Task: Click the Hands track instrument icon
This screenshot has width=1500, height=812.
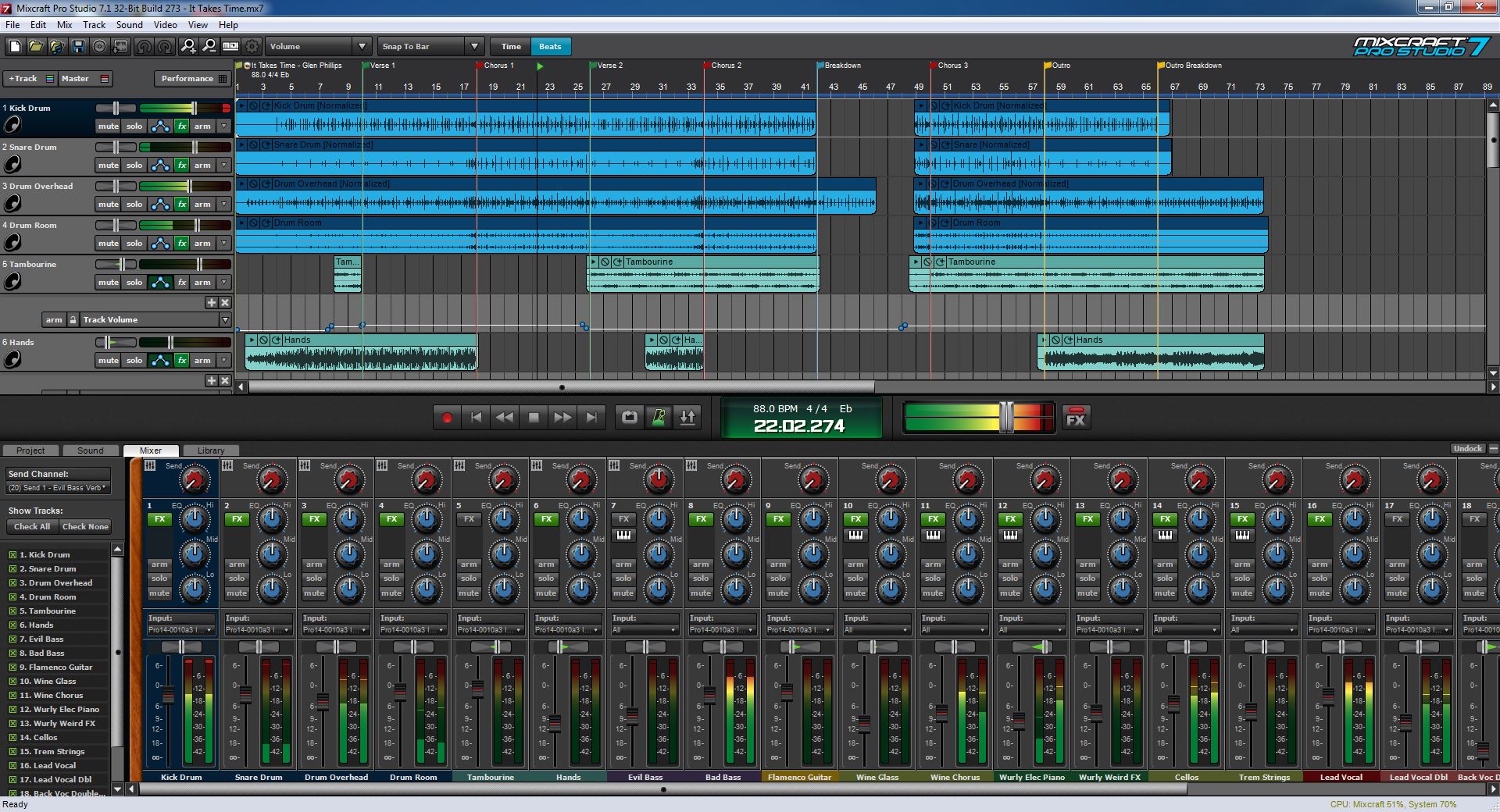Action: (x=12, y=359)
